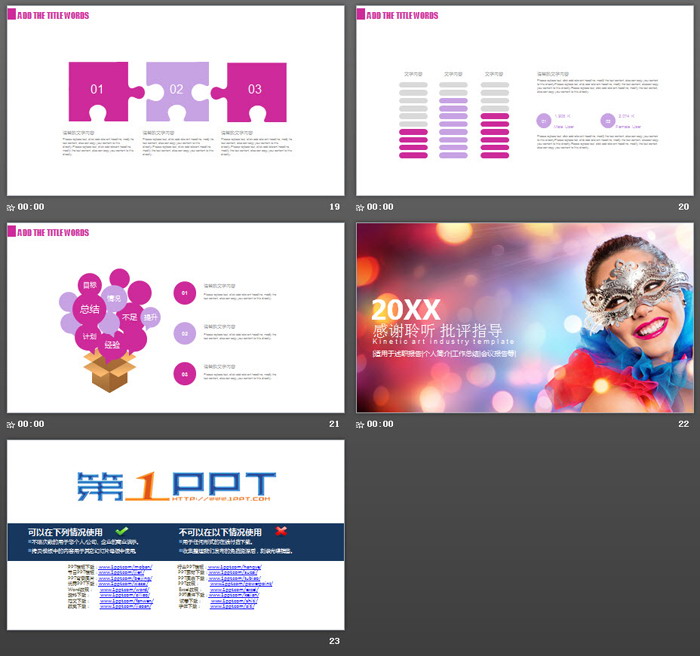Click the www.1ppt.com URL under the logo
Screen dimensions: 700x656
(221, 497)
